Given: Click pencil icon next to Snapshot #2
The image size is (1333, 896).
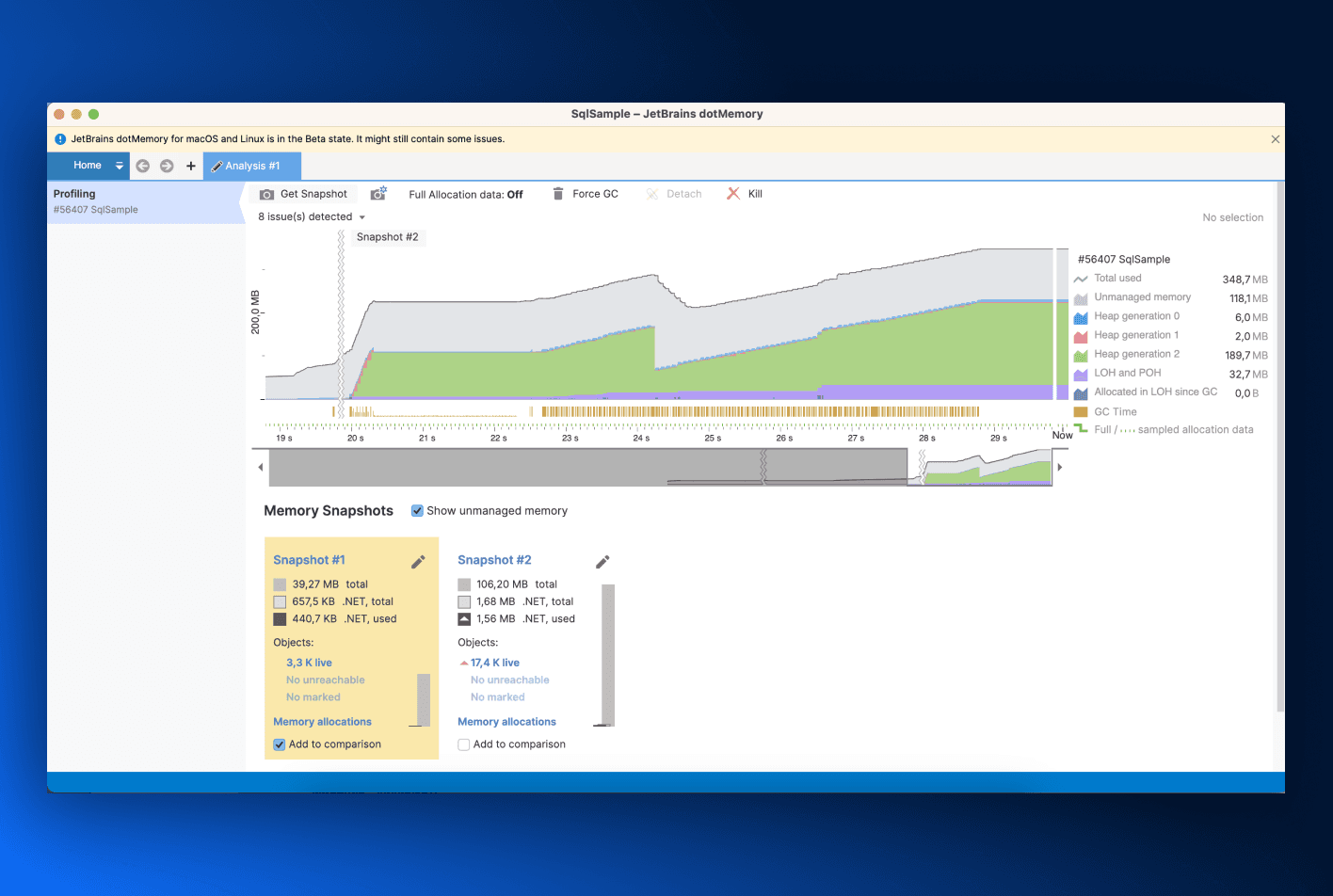Looking at the screenshot, I should pos(602,562).
